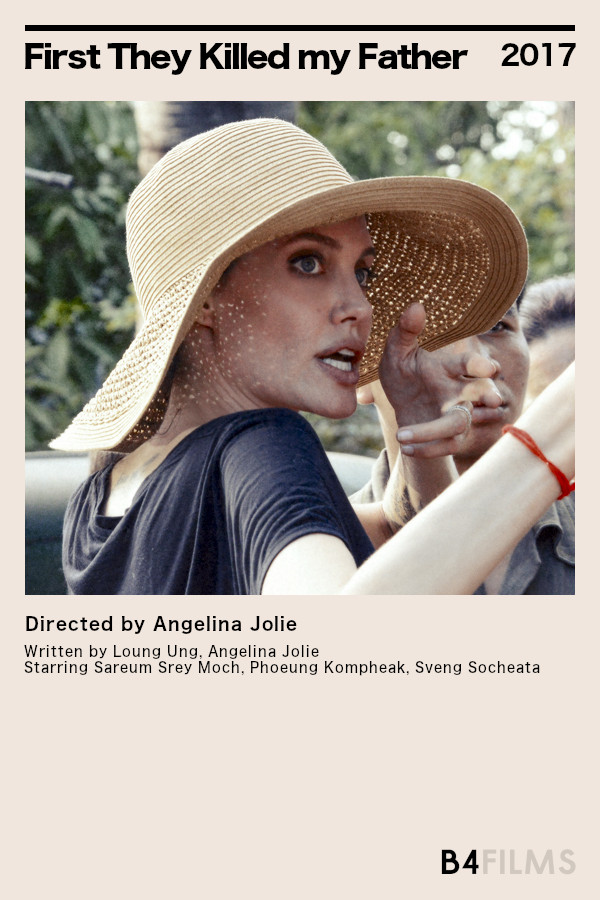Select the year 2017 text
Screen dimensions: 600x900
pos(538,55)
